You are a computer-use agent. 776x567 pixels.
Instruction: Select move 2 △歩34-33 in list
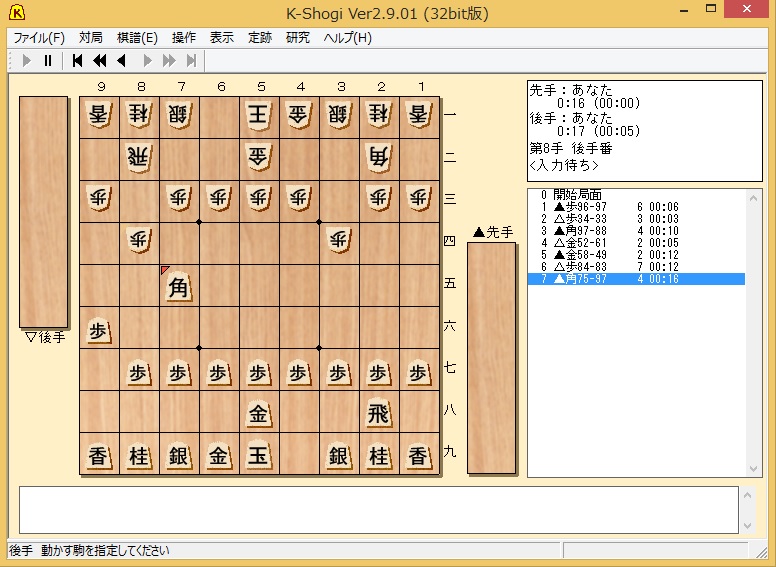pyautogui.click(x=636, y=219)
